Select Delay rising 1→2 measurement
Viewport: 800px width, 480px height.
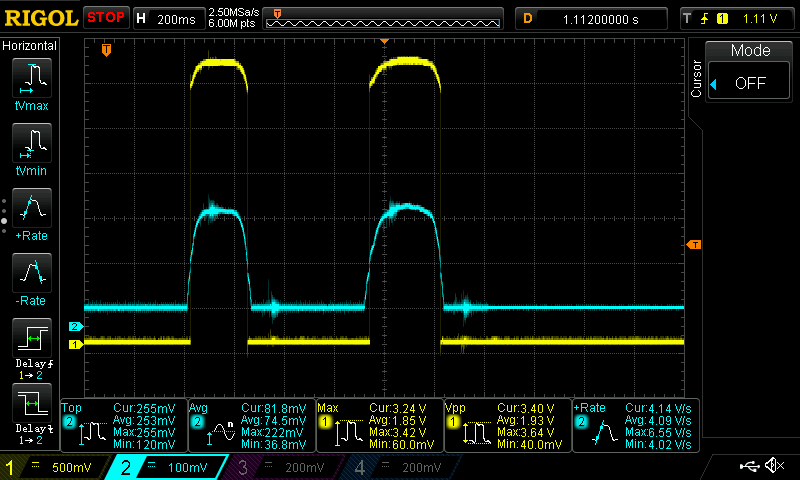tap(32, 338)
